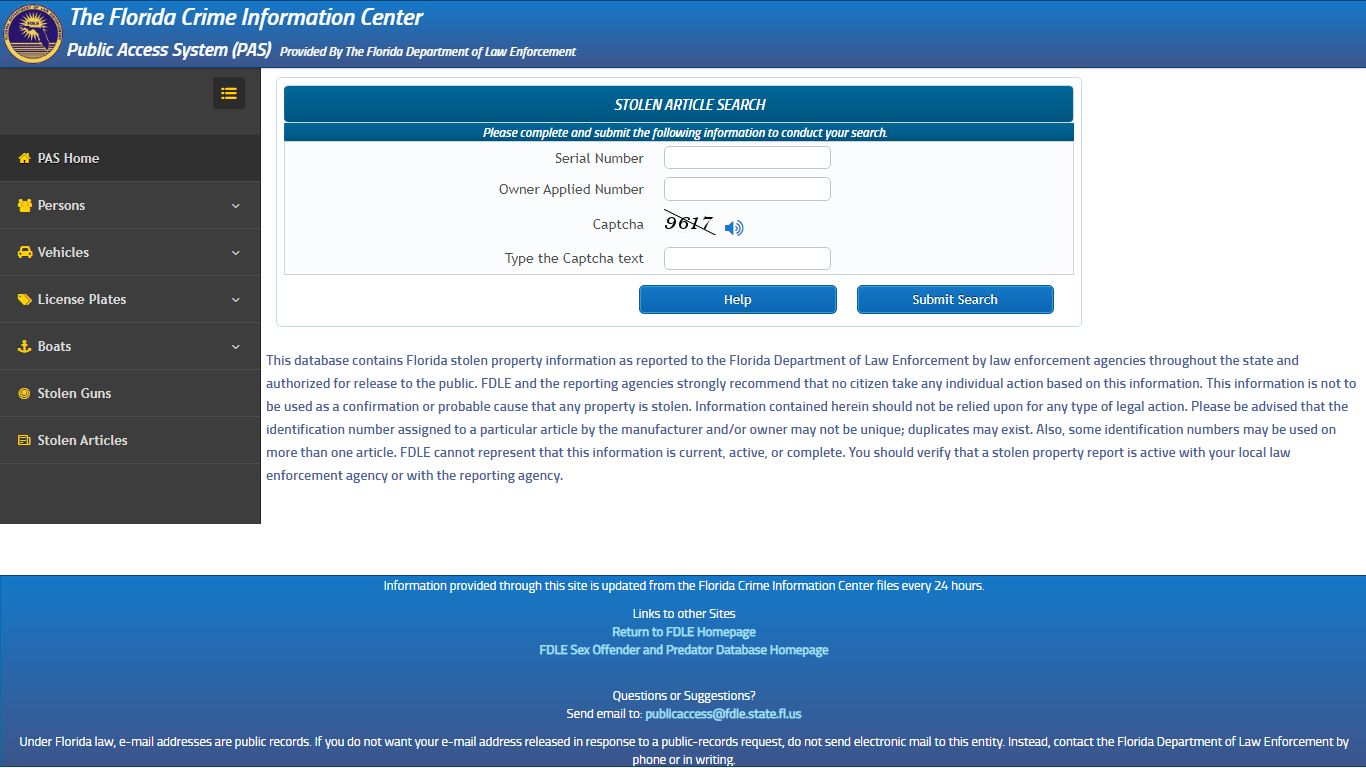Open the Vehicles menu item
The height and width of the screenshot is (768, 1366).
pos(130,252)
